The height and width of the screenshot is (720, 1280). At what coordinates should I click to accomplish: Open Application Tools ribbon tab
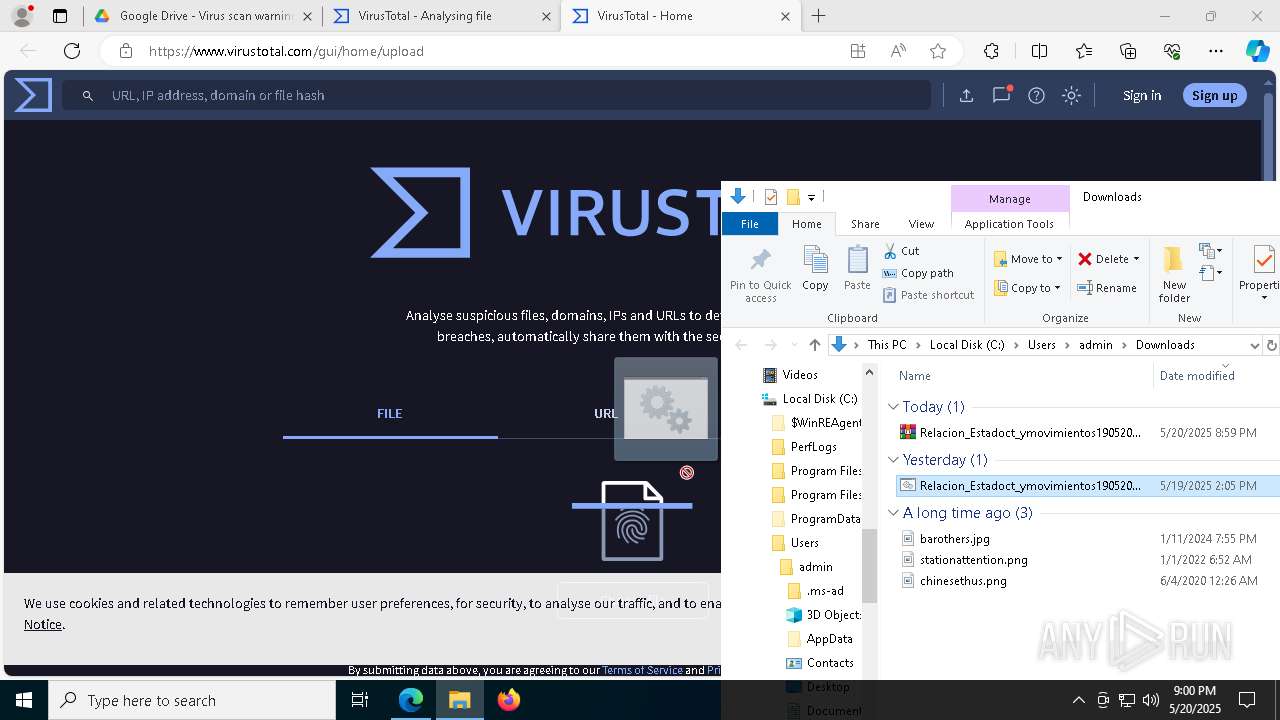[1009, 224]
